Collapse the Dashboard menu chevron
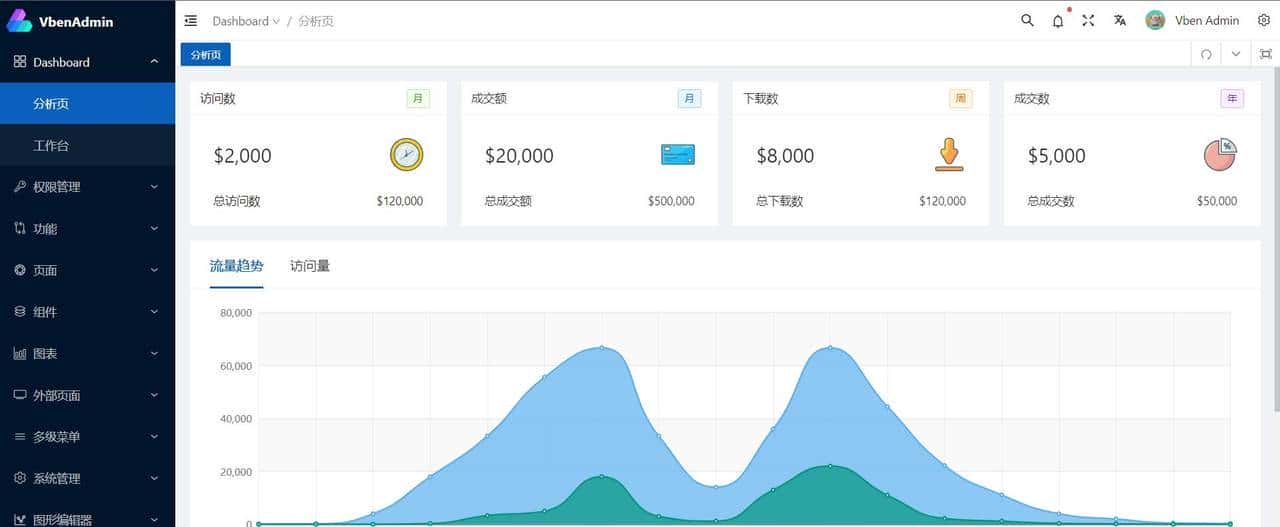Image resolution: width=1280 pixels, height=527 pixels. pyautogui.click(x=154, y=62)
